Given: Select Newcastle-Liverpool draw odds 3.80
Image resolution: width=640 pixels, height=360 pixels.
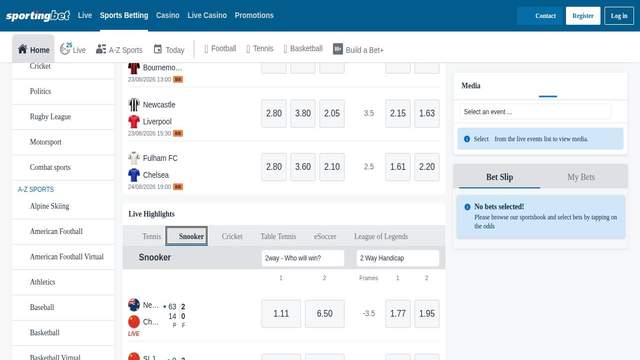Looking at the screenshot, I should [303, 113].
